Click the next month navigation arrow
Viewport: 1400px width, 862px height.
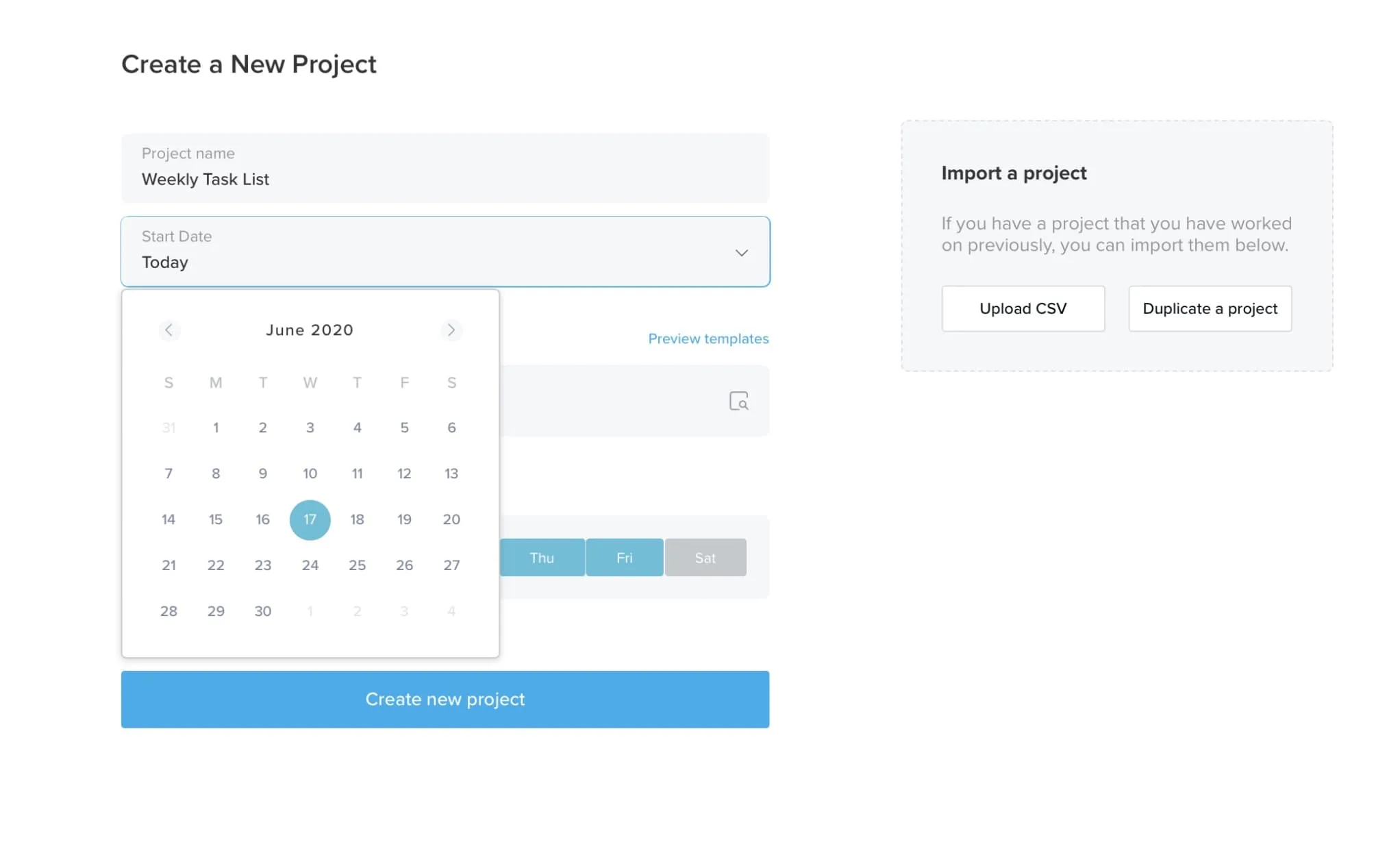click(452, 329)
